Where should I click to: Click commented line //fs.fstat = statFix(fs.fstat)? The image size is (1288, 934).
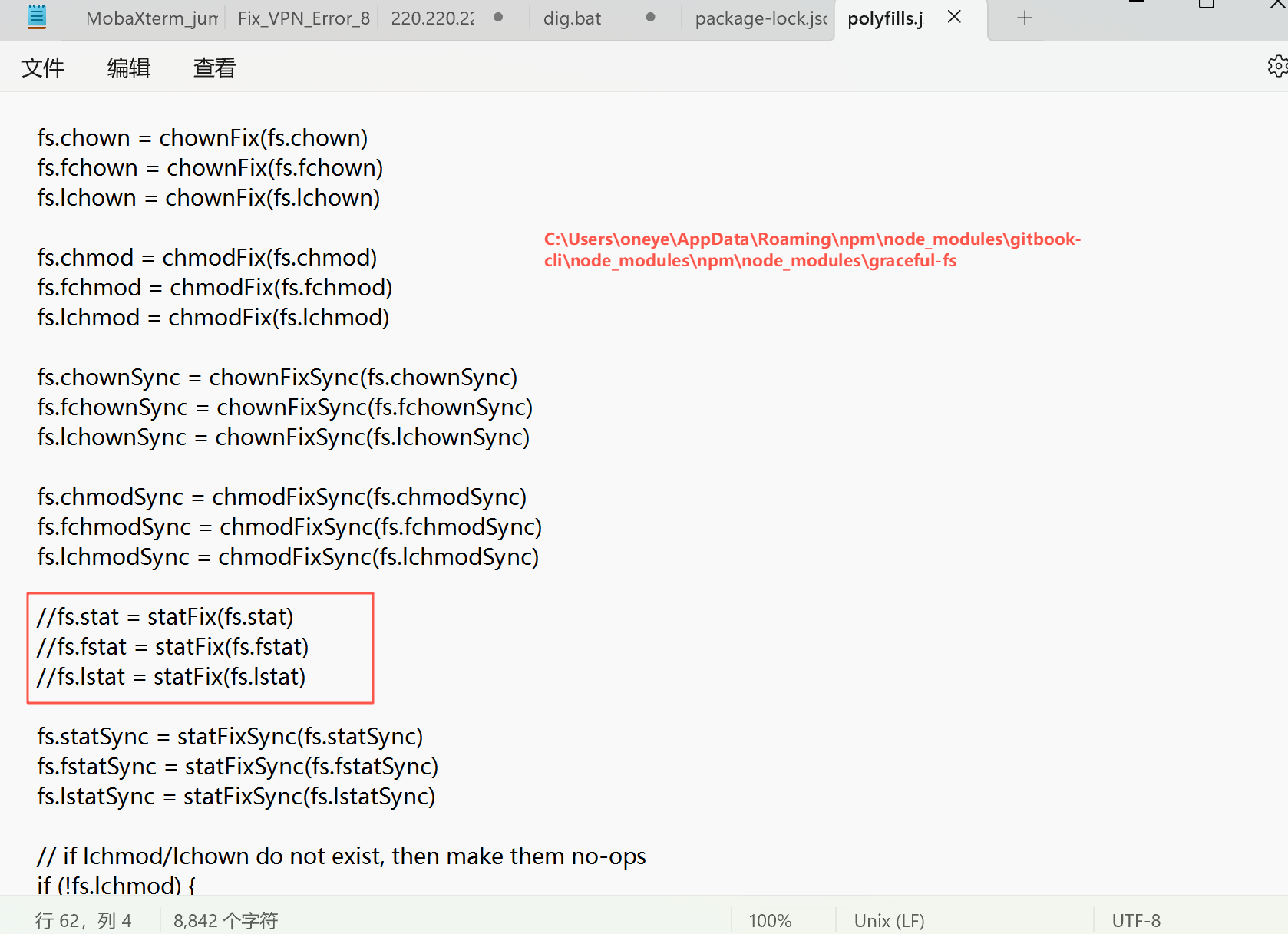(173, 647)
